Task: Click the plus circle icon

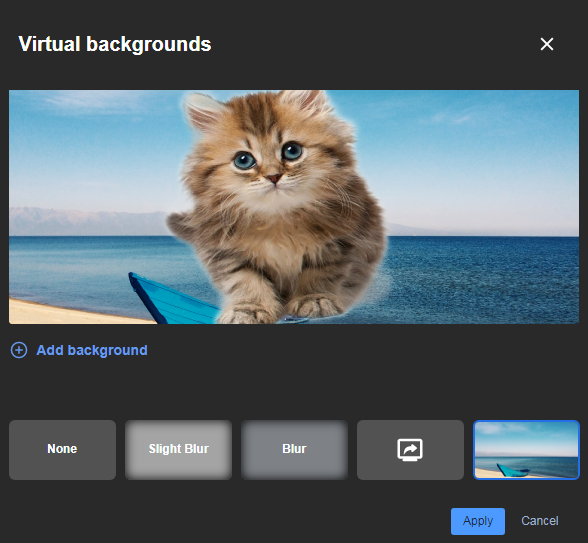Action: (x=19, y=350)
